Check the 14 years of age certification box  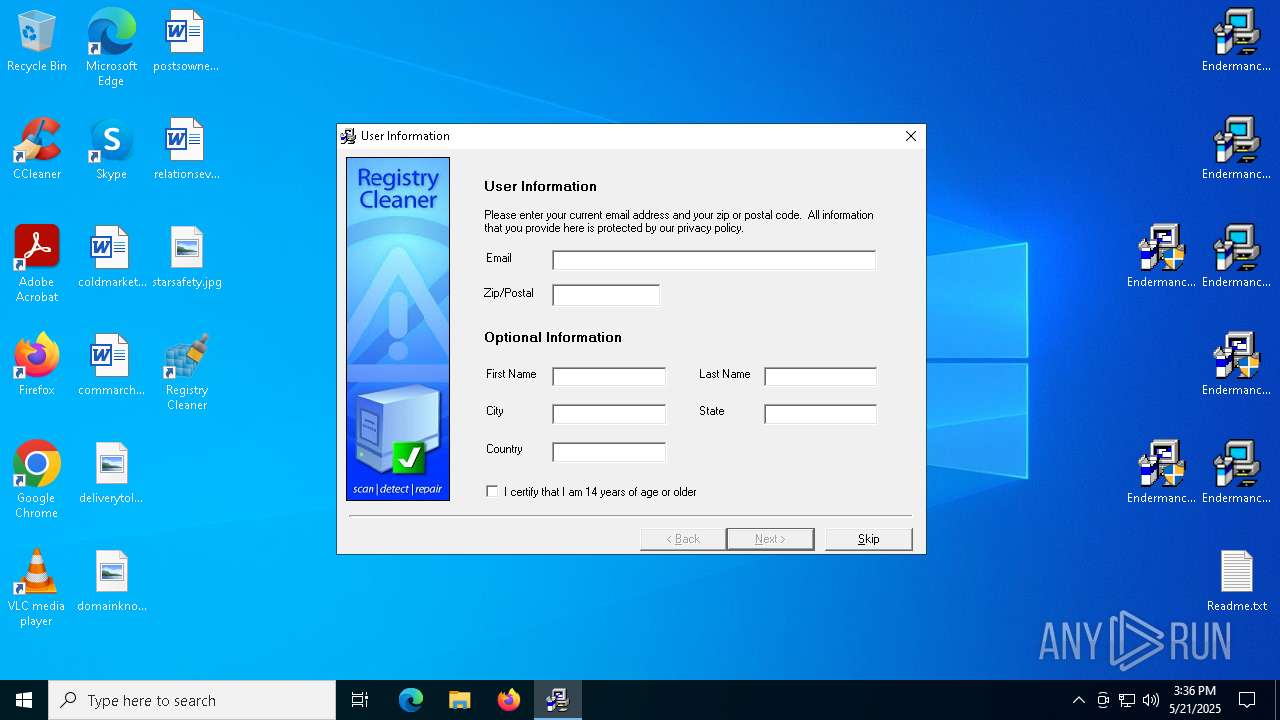point(492,491)
